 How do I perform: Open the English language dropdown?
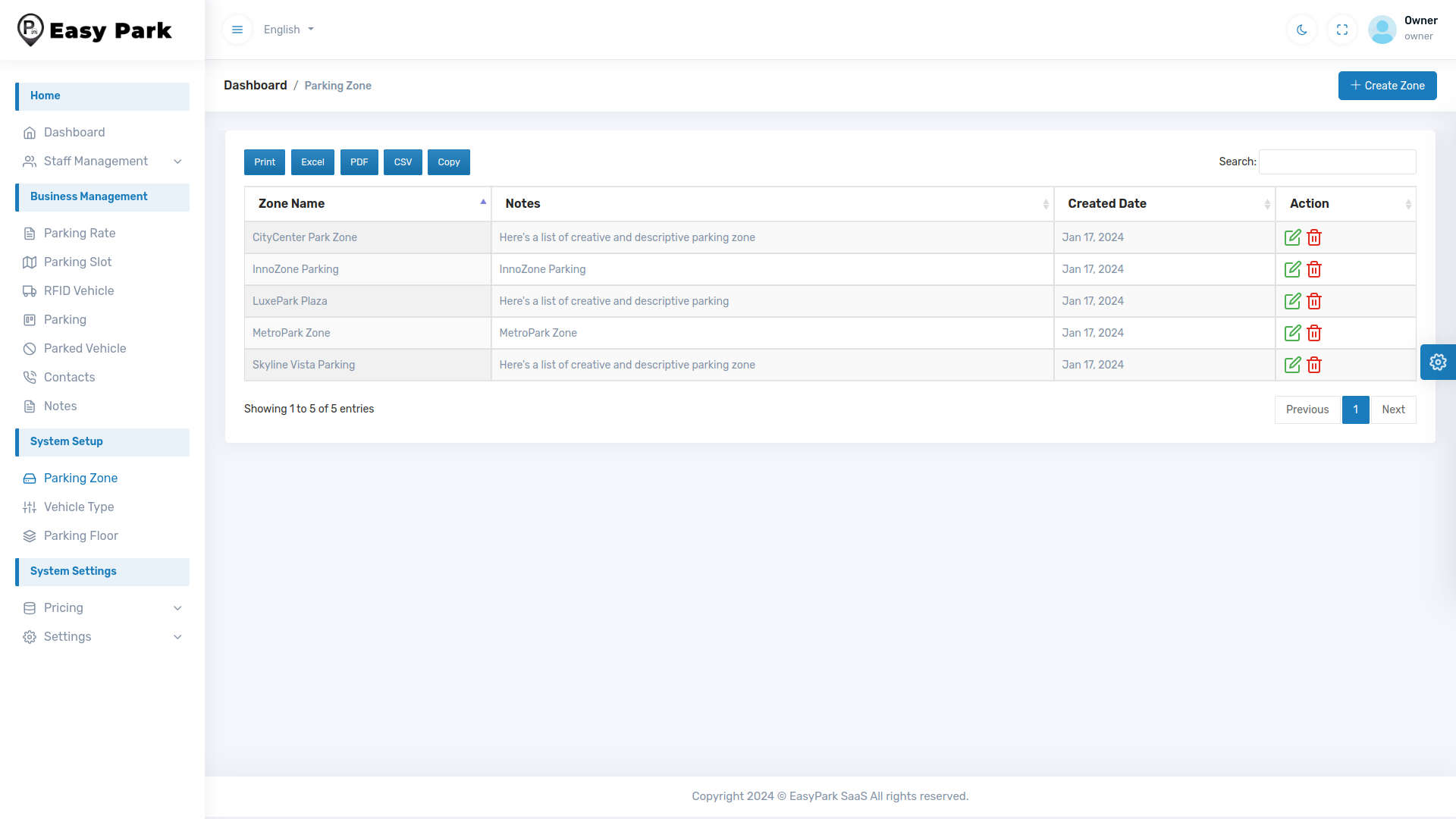288,30
